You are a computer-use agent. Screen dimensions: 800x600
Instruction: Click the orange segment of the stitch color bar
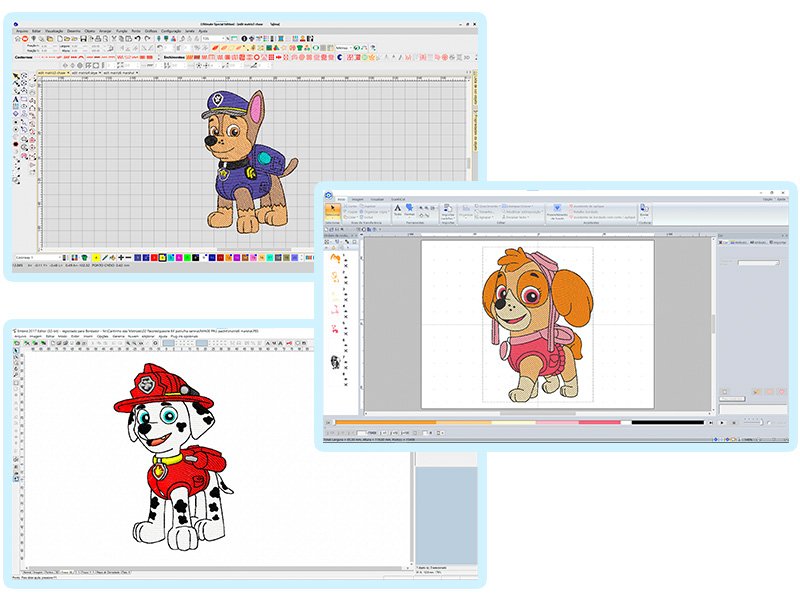[x=385, y=422]
